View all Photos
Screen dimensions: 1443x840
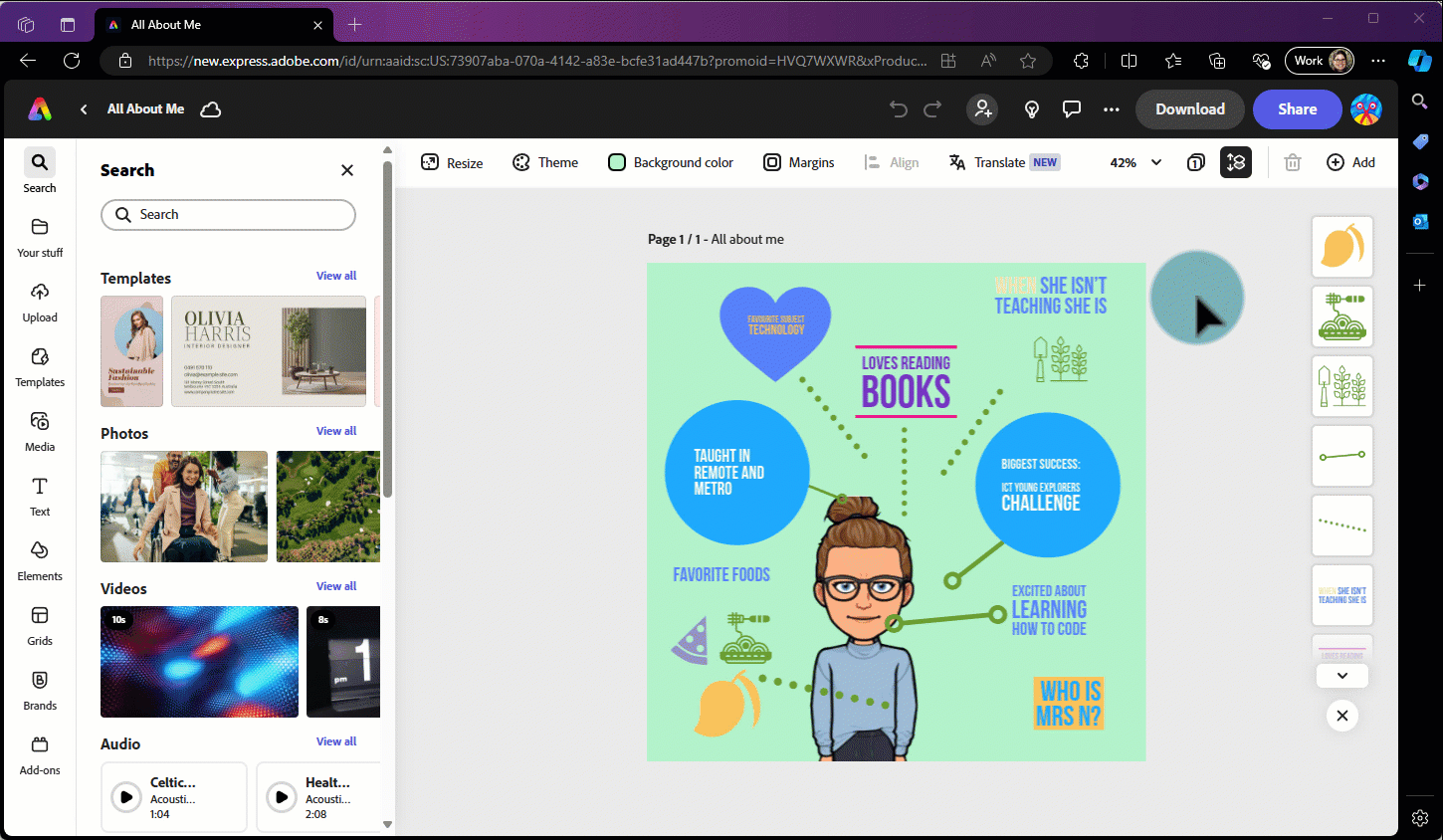336,431
